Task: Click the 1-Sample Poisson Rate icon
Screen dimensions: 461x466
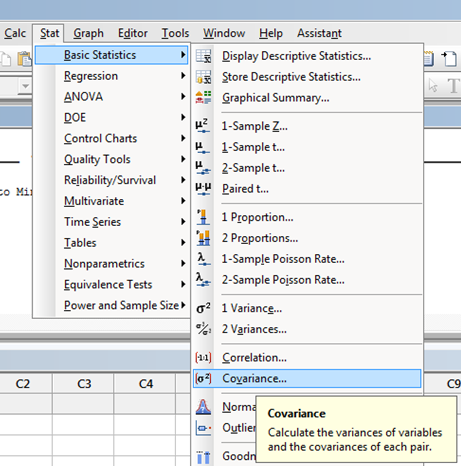Action: pos(203,259)
